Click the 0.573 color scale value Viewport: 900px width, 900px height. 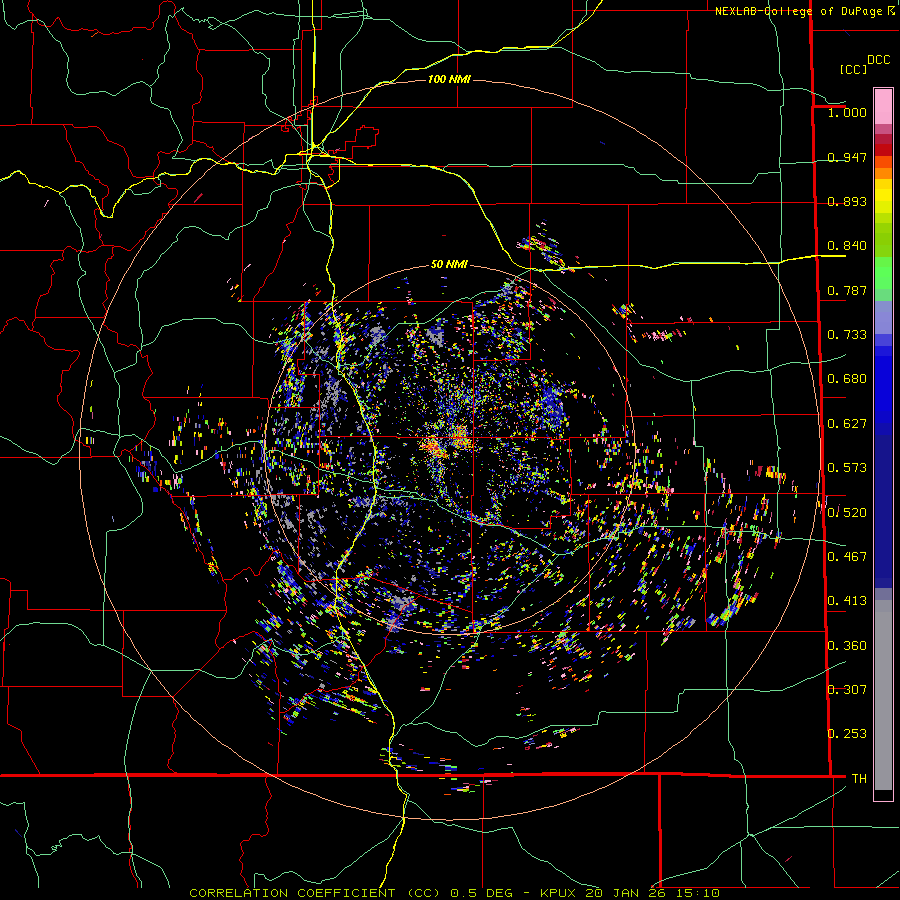tap(847, 468)
